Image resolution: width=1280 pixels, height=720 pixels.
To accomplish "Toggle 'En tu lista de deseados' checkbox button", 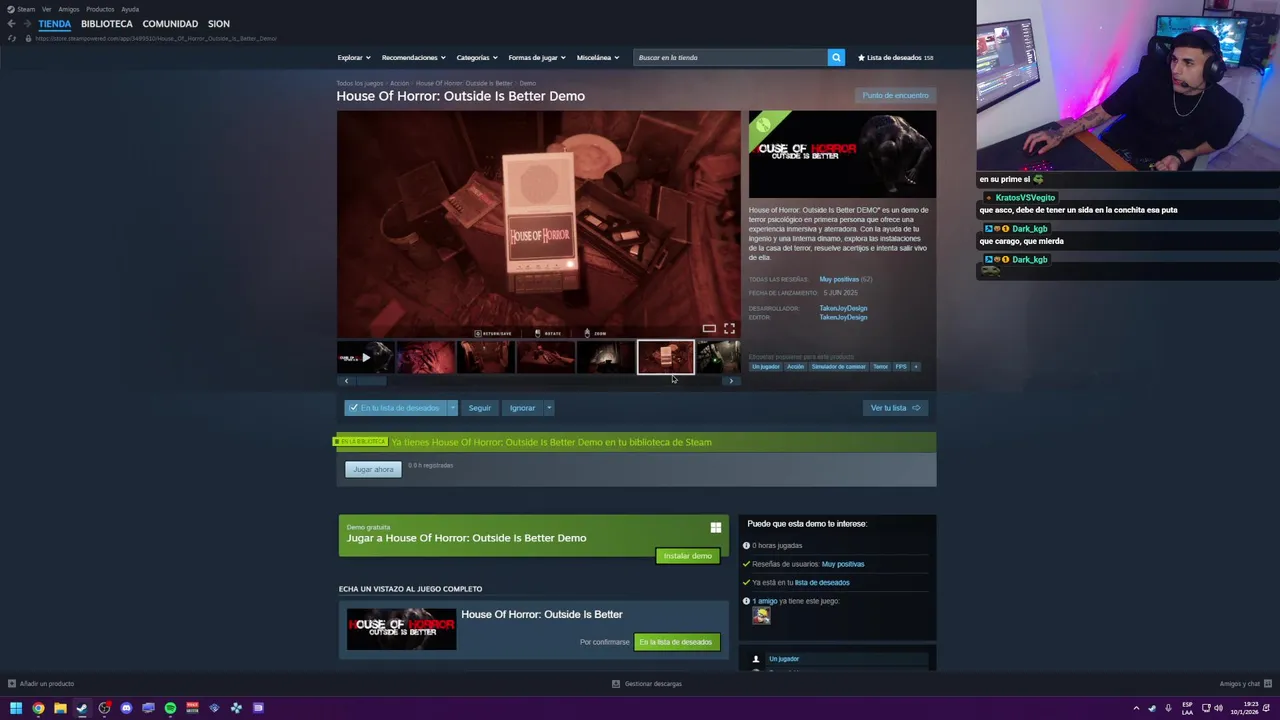I will click(x=395, y=408).
